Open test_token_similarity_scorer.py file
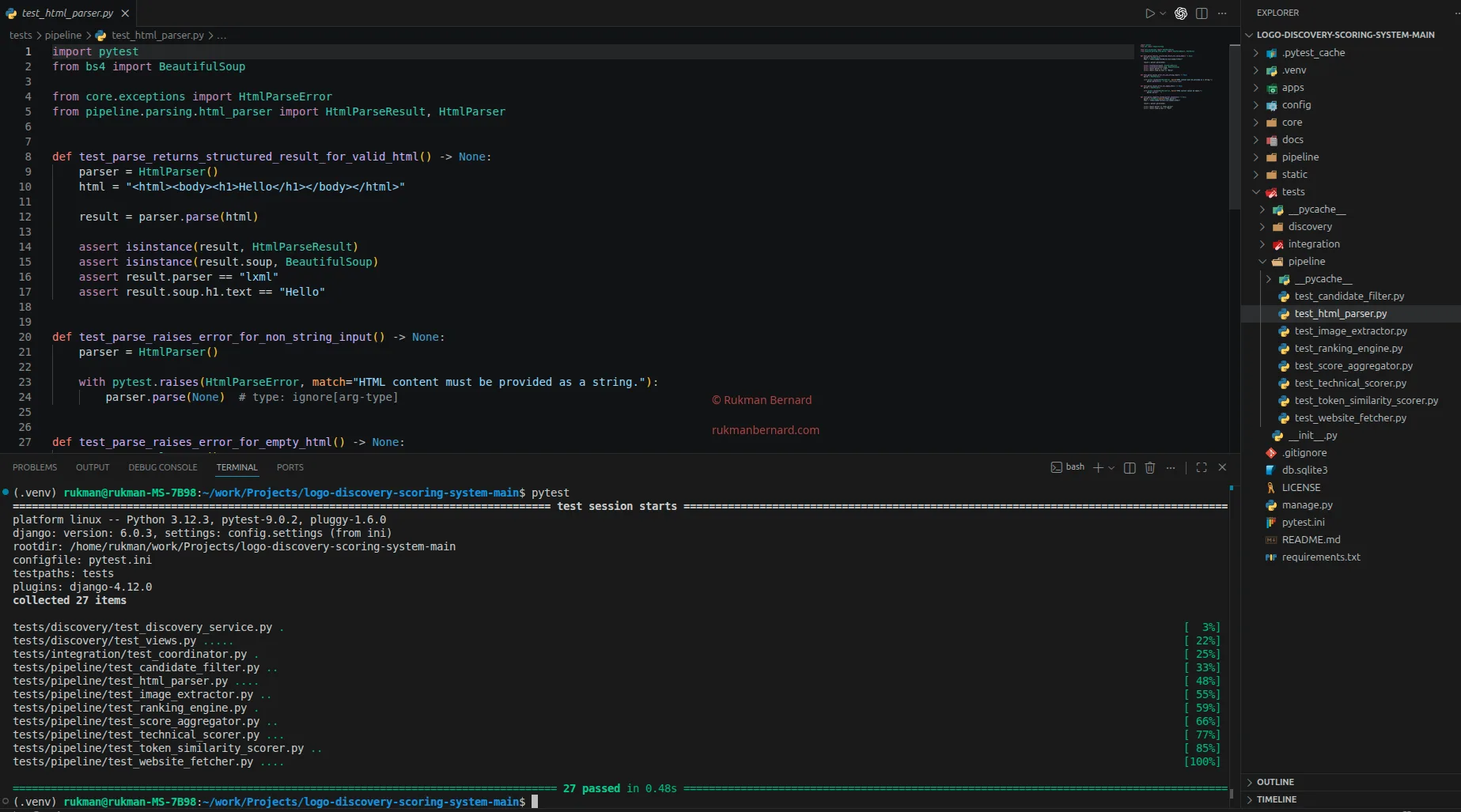The width and height of the screenshot is (1461, 812). coord(1351,401)
